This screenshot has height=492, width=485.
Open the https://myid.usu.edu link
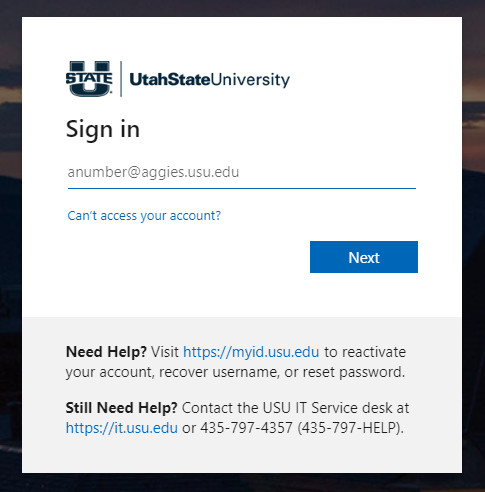(x=251, y=352)
